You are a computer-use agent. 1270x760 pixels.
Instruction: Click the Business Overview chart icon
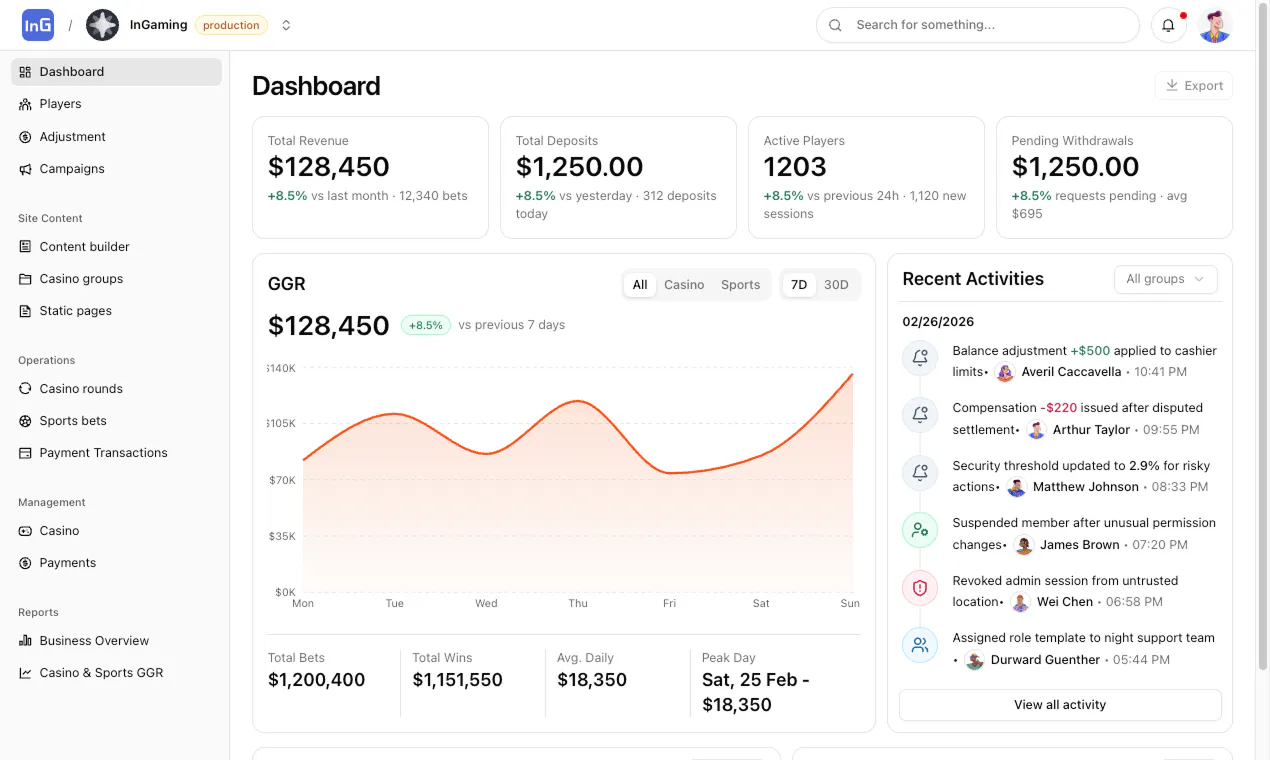25,641
